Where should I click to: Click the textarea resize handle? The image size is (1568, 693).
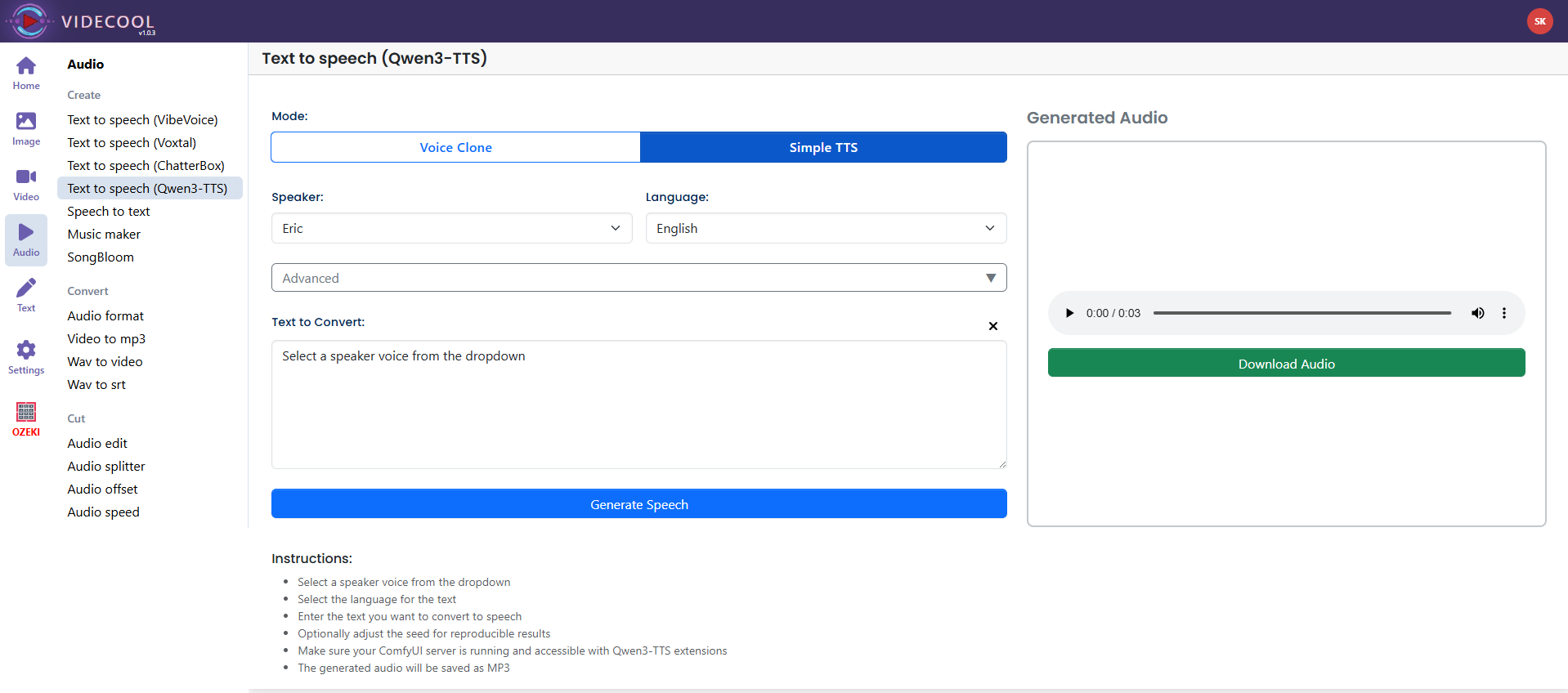pos(1001,463)
